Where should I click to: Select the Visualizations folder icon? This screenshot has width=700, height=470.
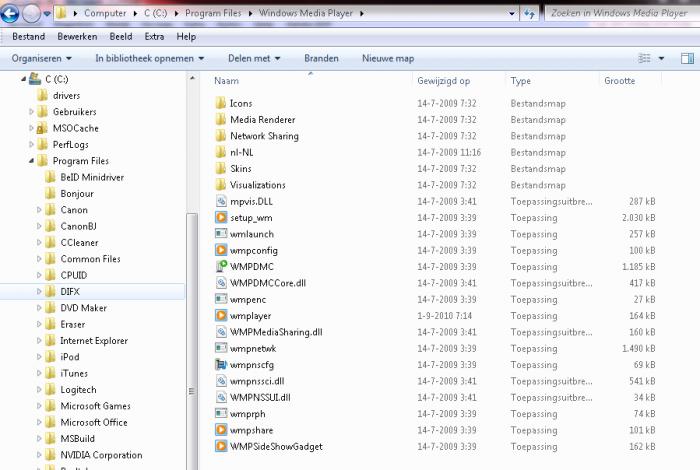[x=221, y=185]
